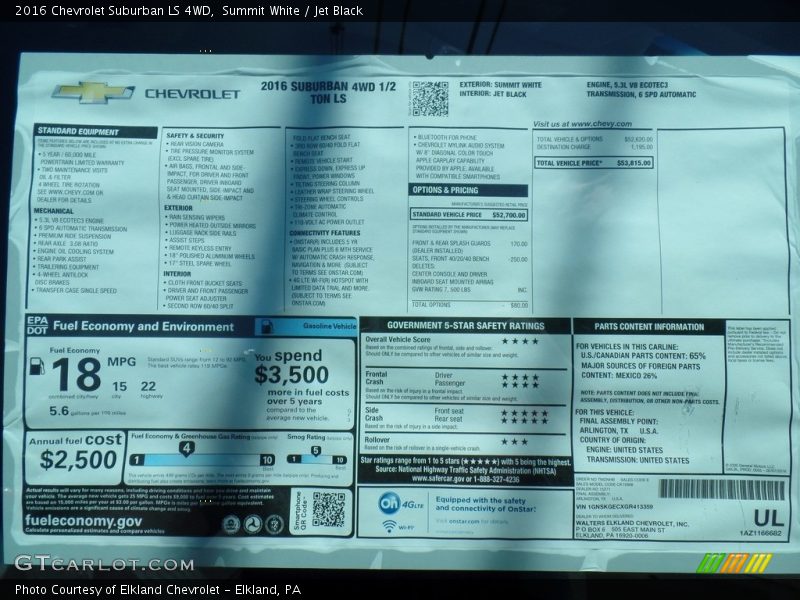Screen dimensions: 800x600
Task: Click the DESTINATION CHARGE line
Action: pos(594,147)
